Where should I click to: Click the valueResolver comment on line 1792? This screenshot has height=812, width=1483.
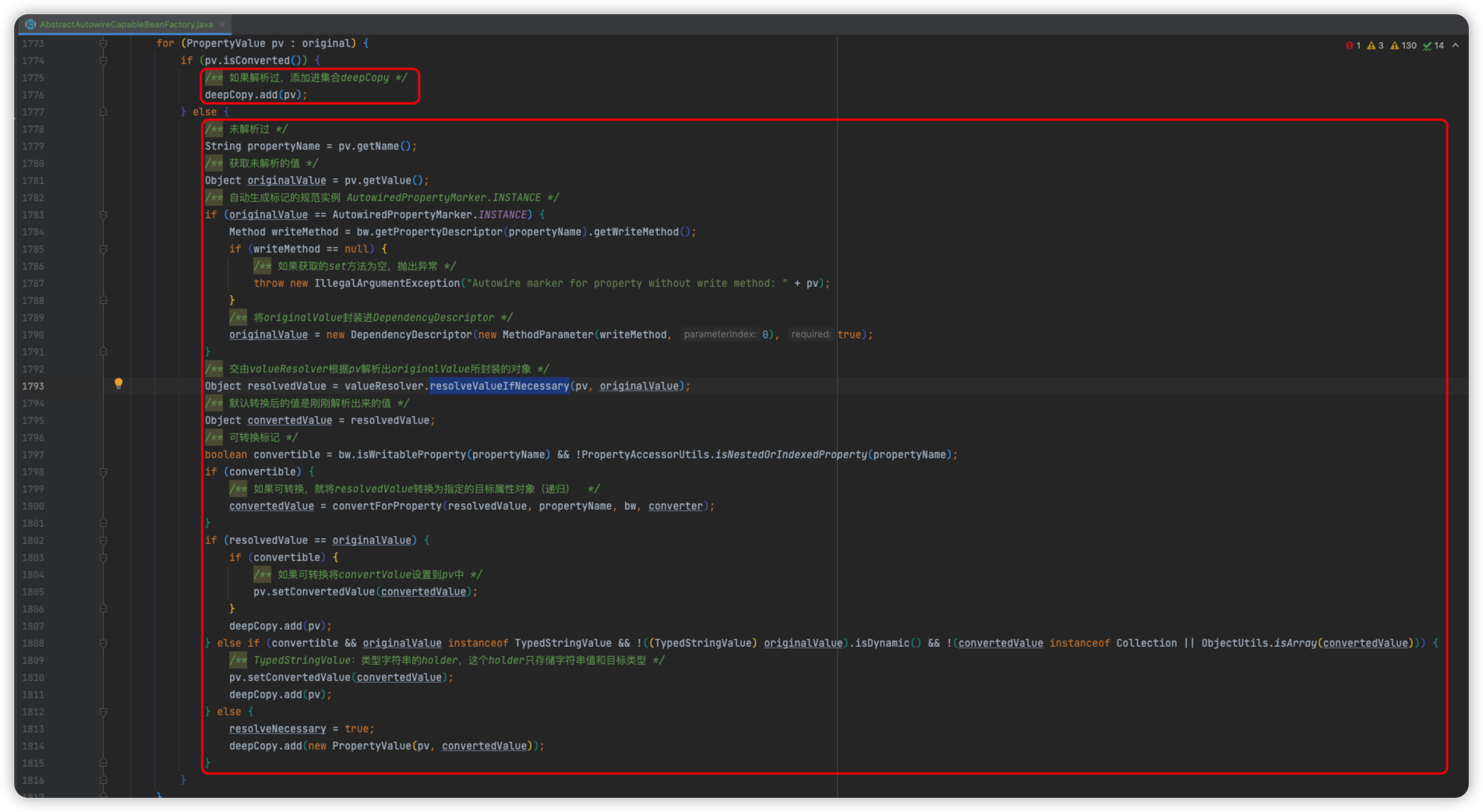[377, 369]
